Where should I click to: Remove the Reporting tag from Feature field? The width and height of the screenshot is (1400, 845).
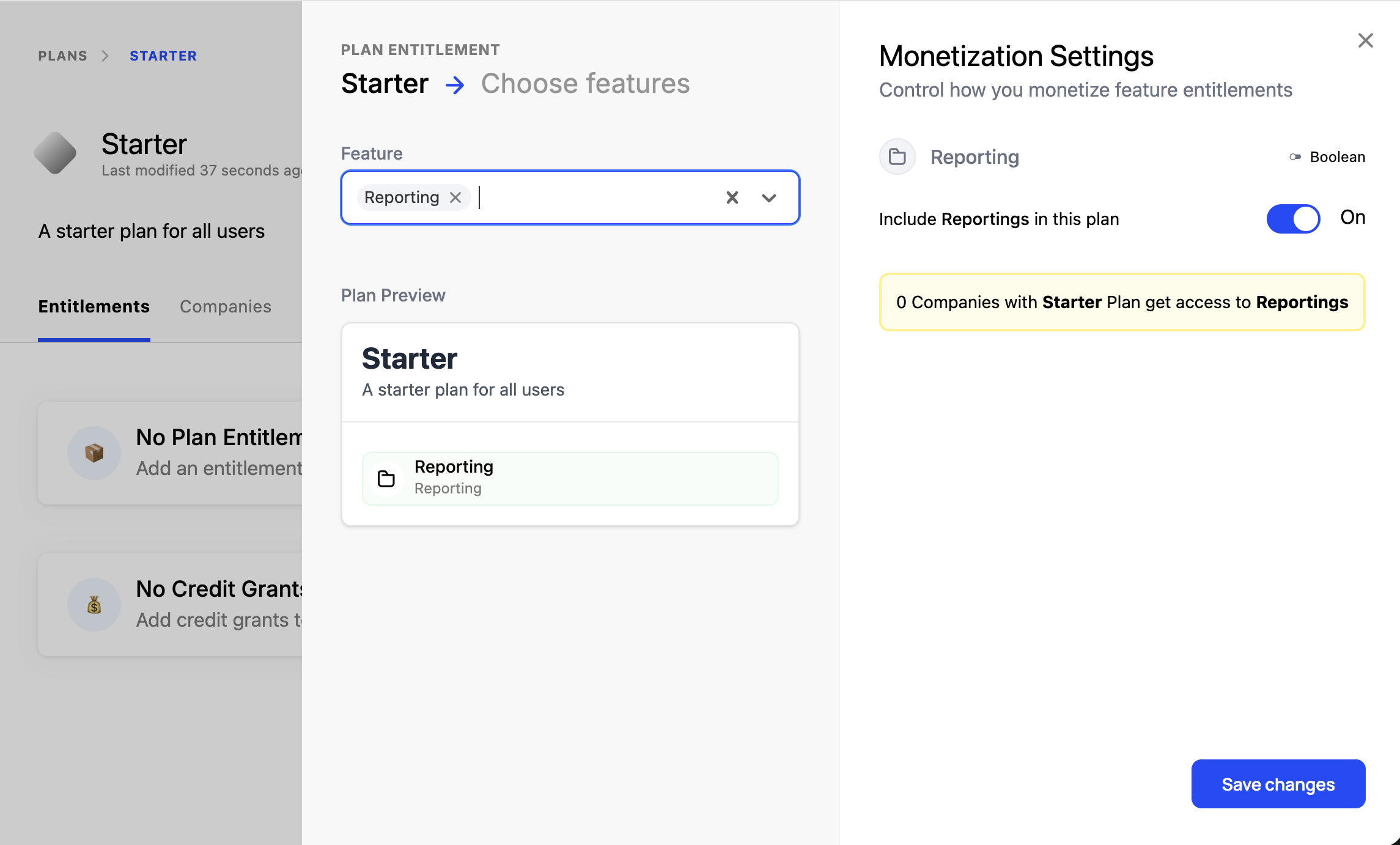[455, 197]
